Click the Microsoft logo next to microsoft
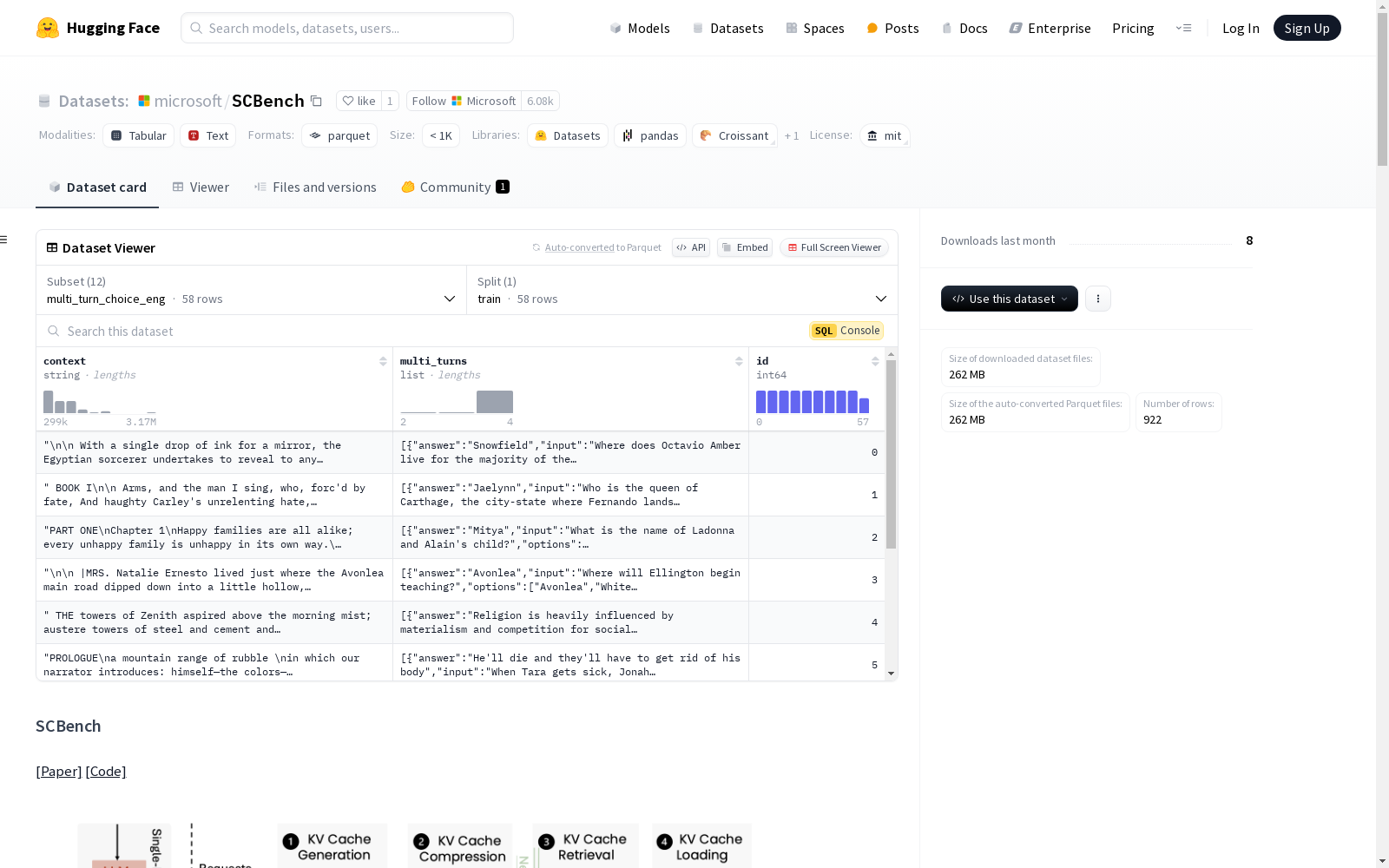1389x868 pixels. 144,101
